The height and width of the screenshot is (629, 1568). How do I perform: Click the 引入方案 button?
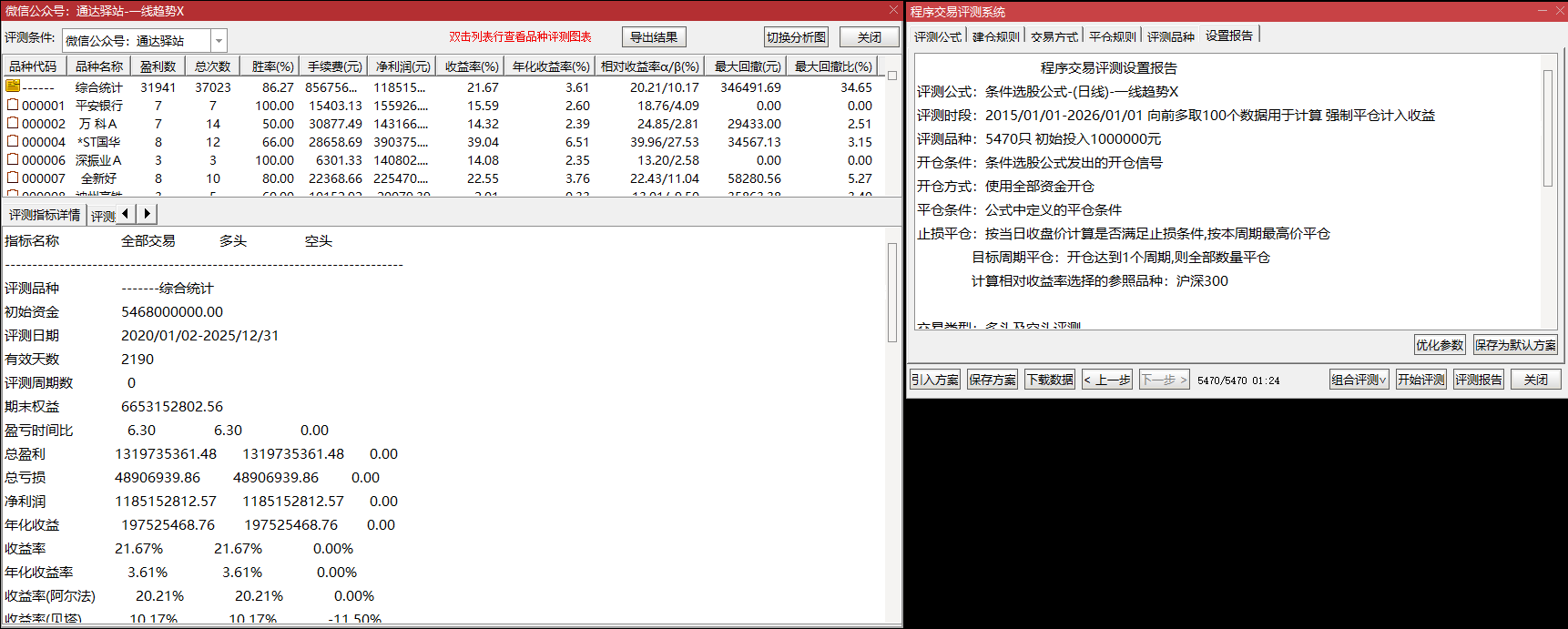point(935,380)
